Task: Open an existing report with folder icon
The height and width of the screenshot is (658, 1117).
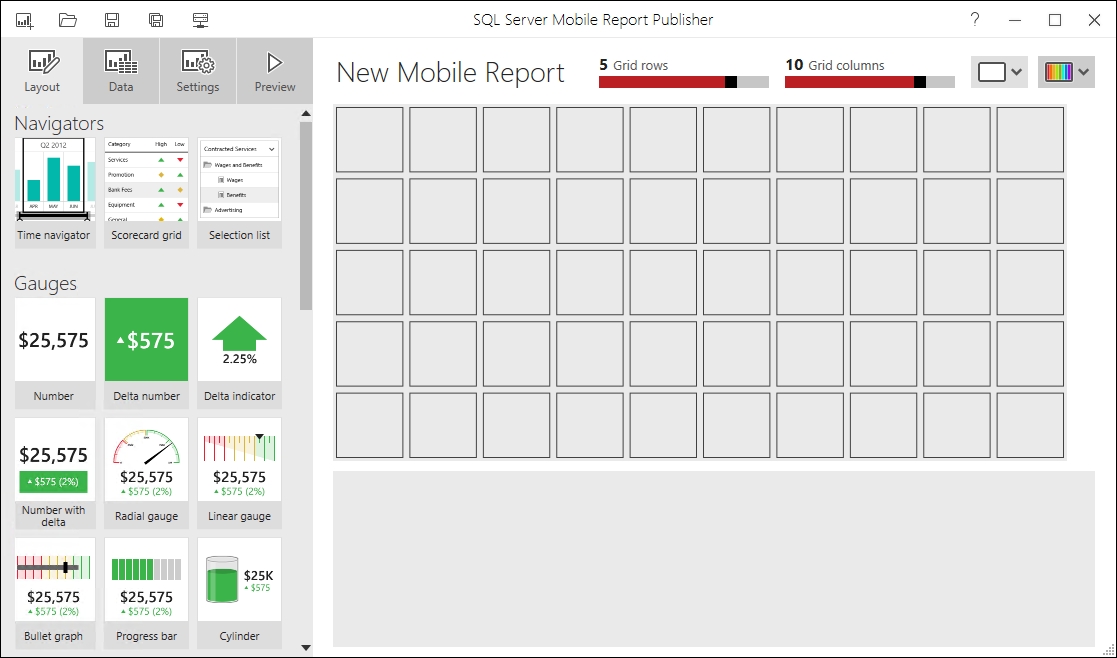Action: point(68,20)
